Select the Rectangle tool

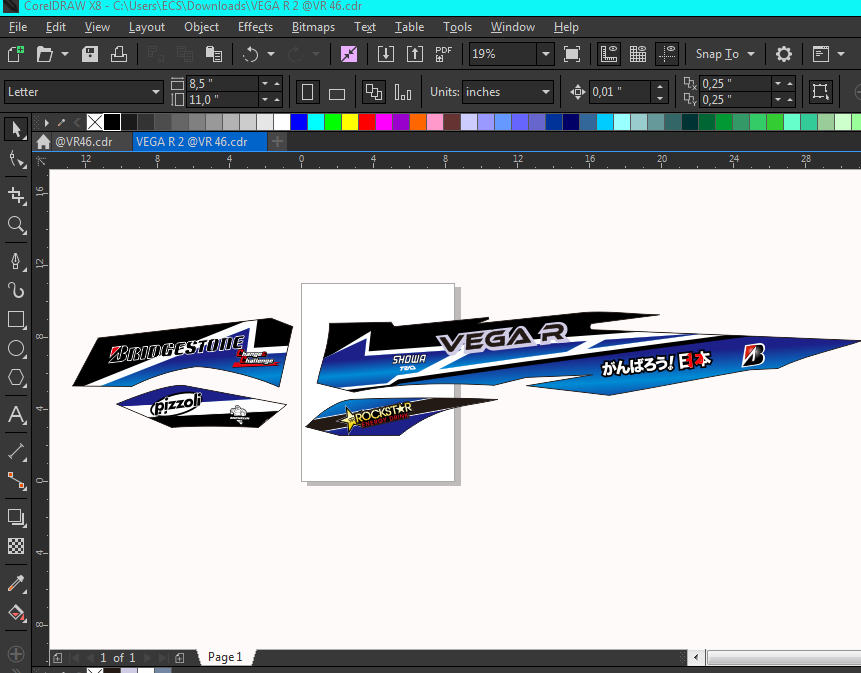point(15,319)
